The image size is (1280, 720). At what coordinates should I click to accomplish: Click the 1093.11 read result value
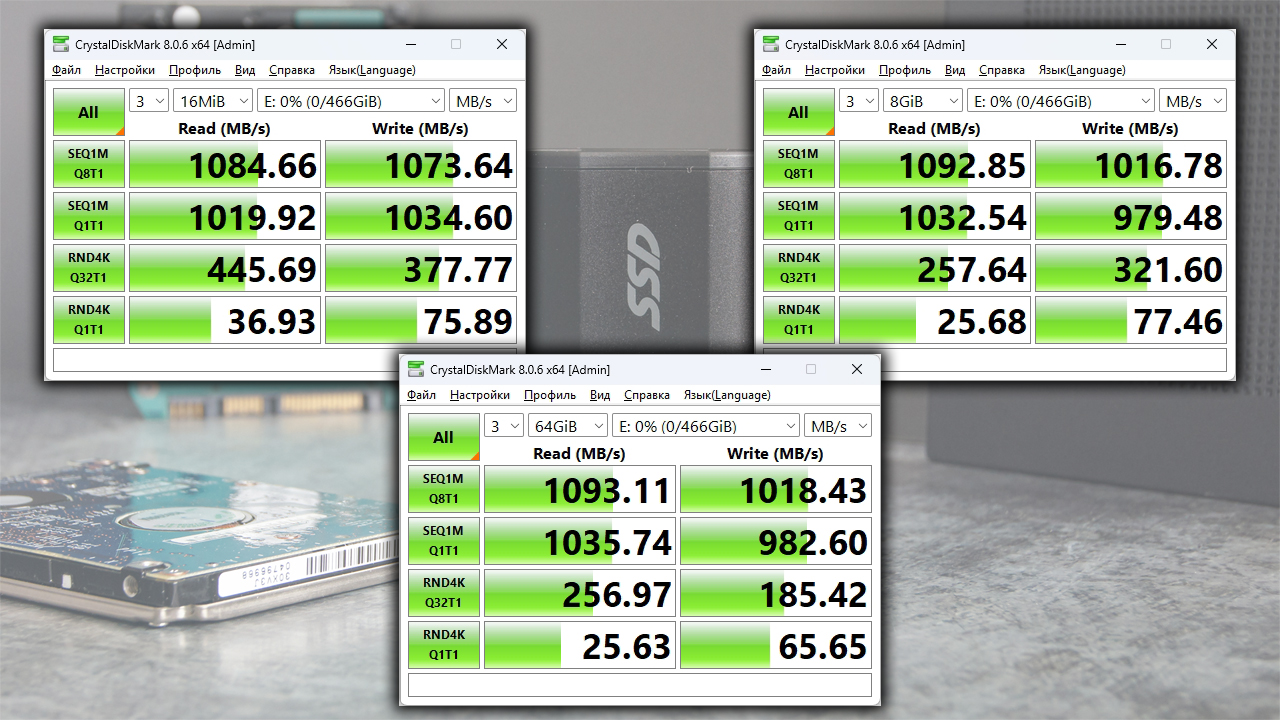pos(580,489)
